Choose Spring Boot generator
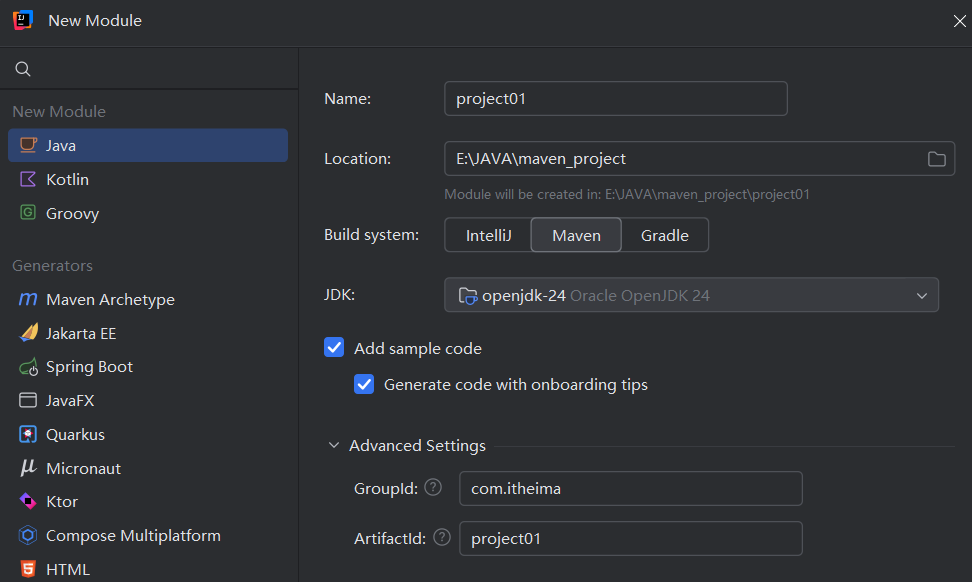Viewport: 972px width, 582px height. (148, 367)
